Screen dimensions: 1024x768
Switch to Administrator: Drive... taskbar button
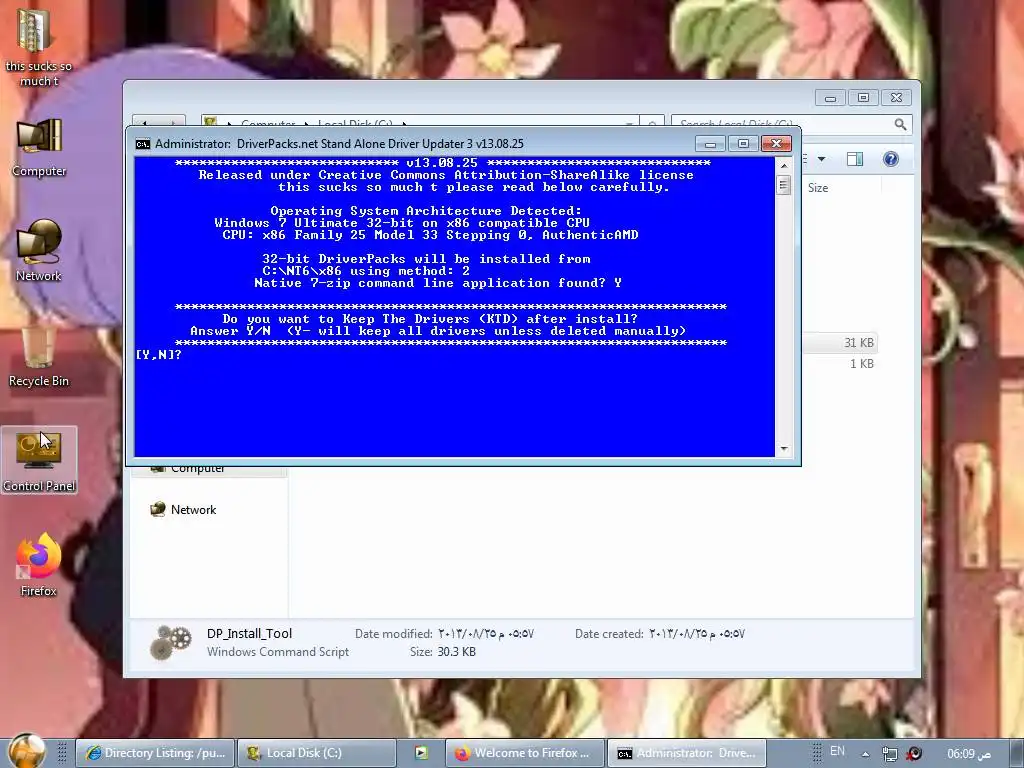click(686, 753)
